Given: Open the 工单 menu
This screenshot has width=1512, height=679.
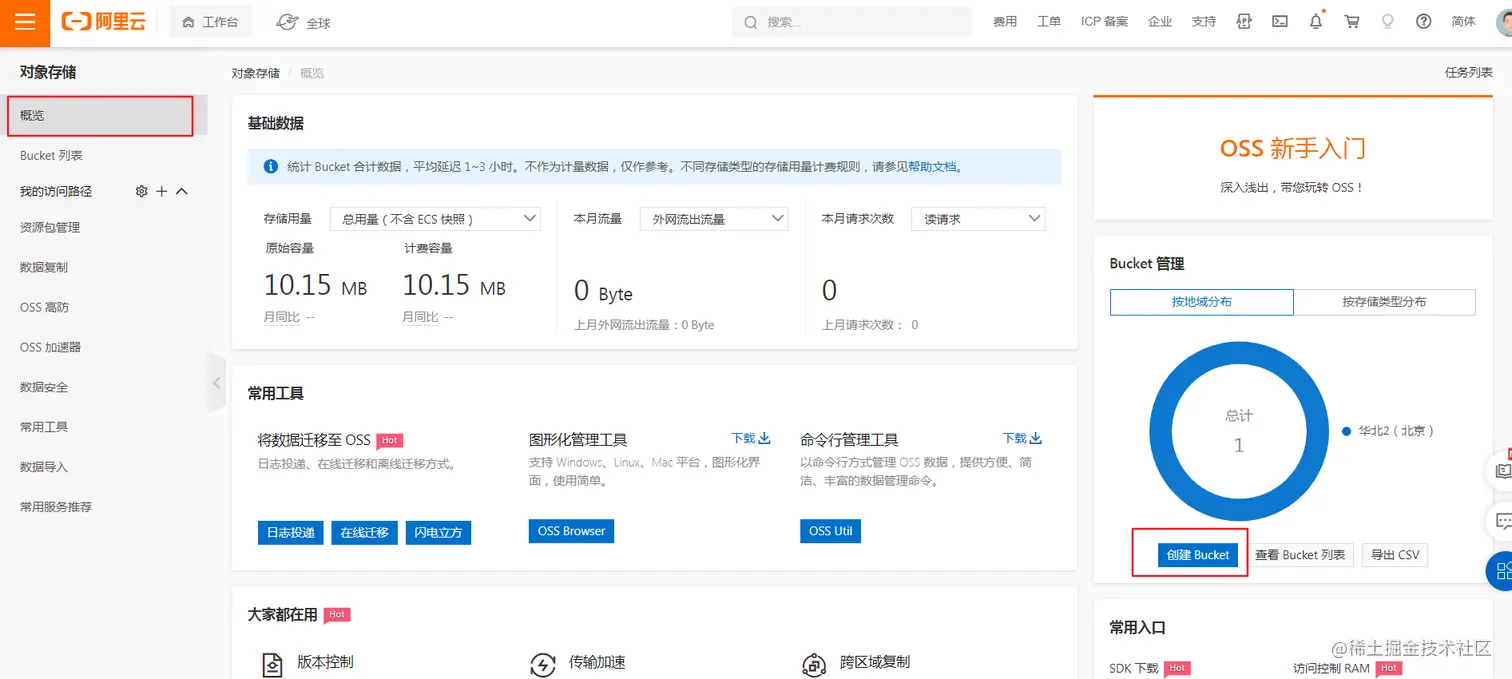Looking at the screenshot, I should pyautogui.click(x=1049, y=22).
